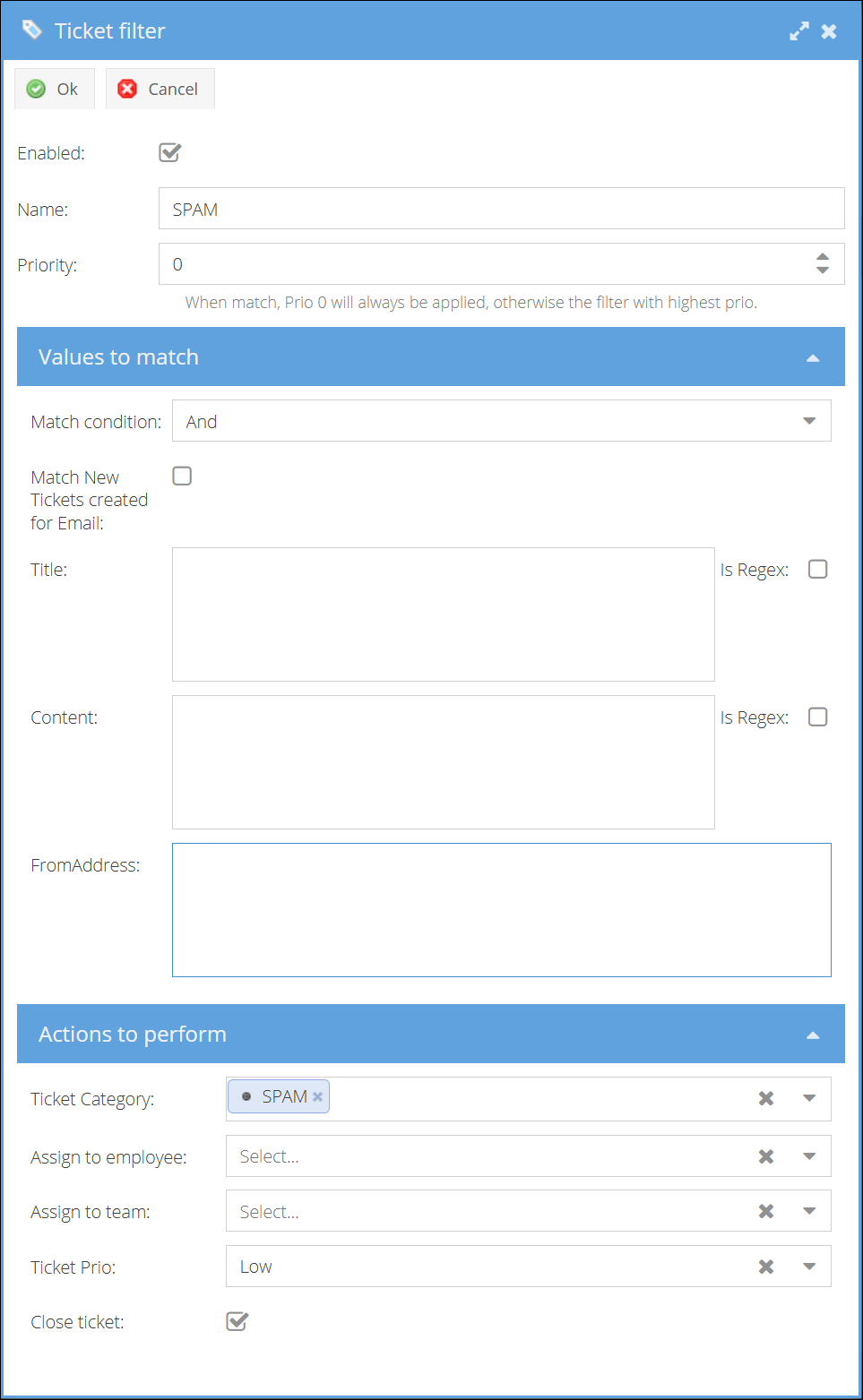Remove the SPAM tag from Ticket Category
Screen dimensions: 863x1400
coord(317,1096)
